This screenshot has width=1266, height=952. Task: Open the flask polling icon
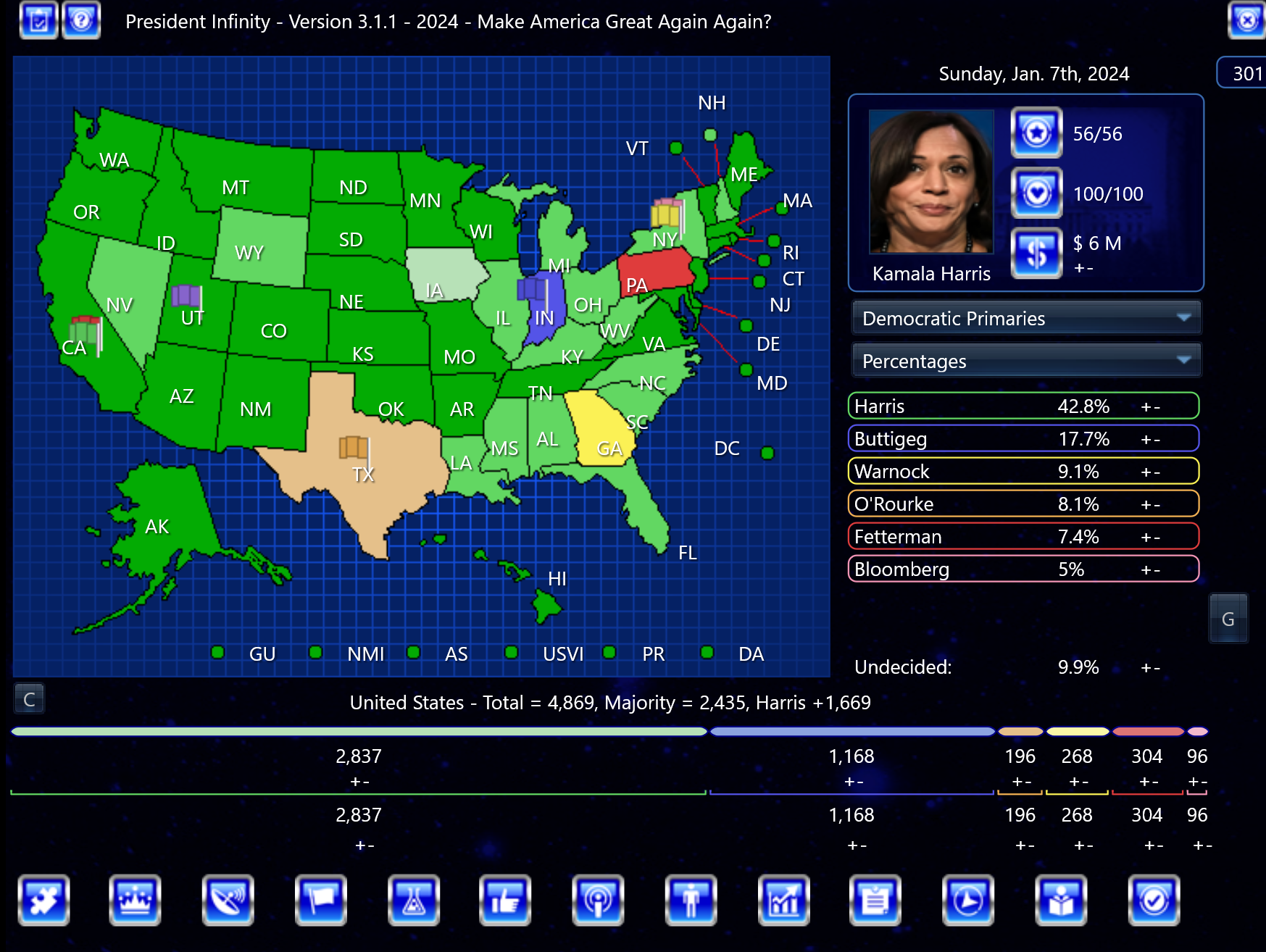click(413, 900)
